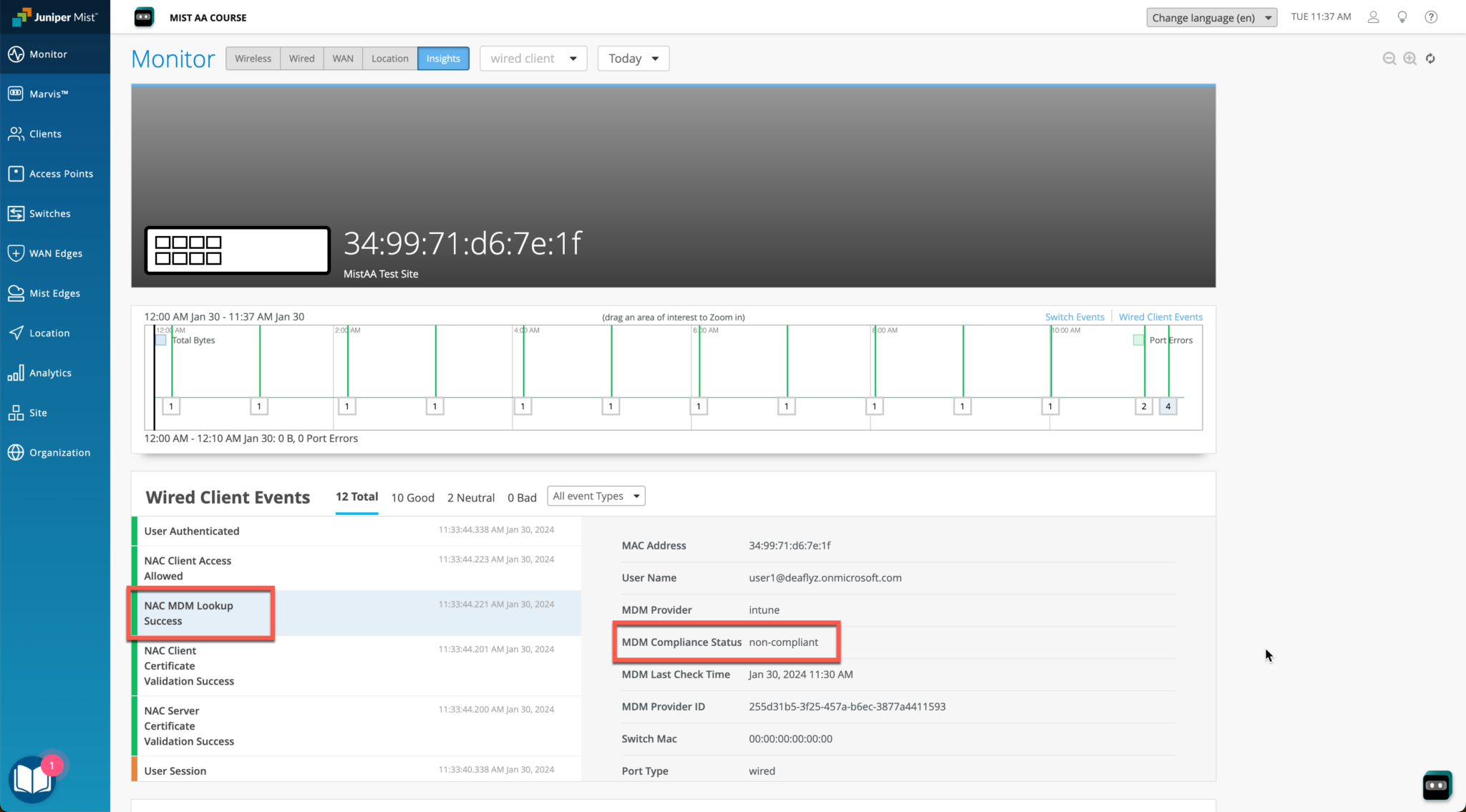
Task: Open the Marvis section in sidebar
Action: click(x=49, y=93)
